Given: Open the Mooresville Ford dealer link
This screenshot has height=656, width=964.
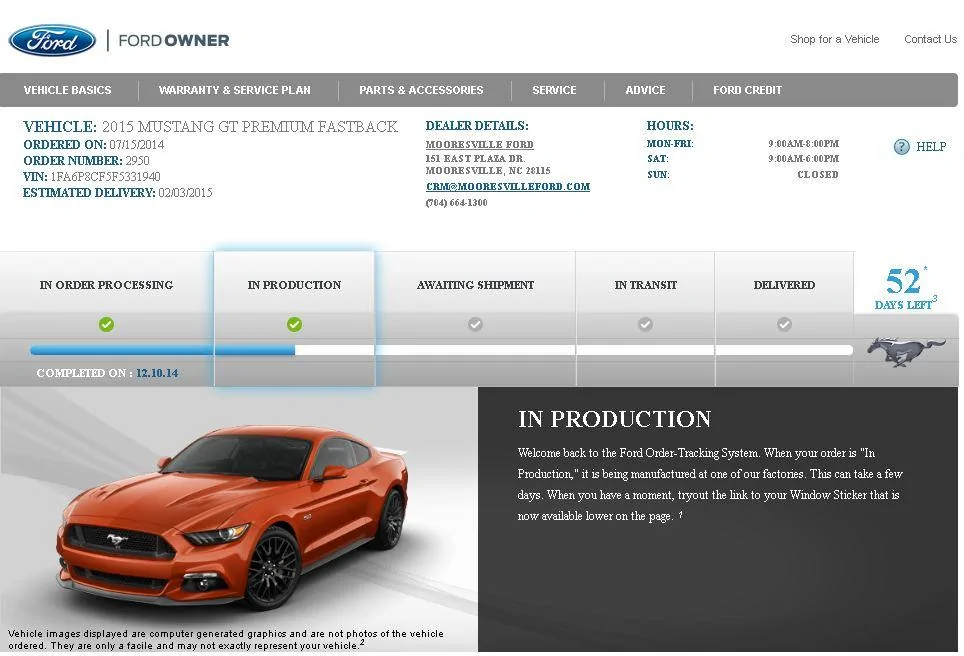Looking at the screenshot, I should click(x=480, y=144).
